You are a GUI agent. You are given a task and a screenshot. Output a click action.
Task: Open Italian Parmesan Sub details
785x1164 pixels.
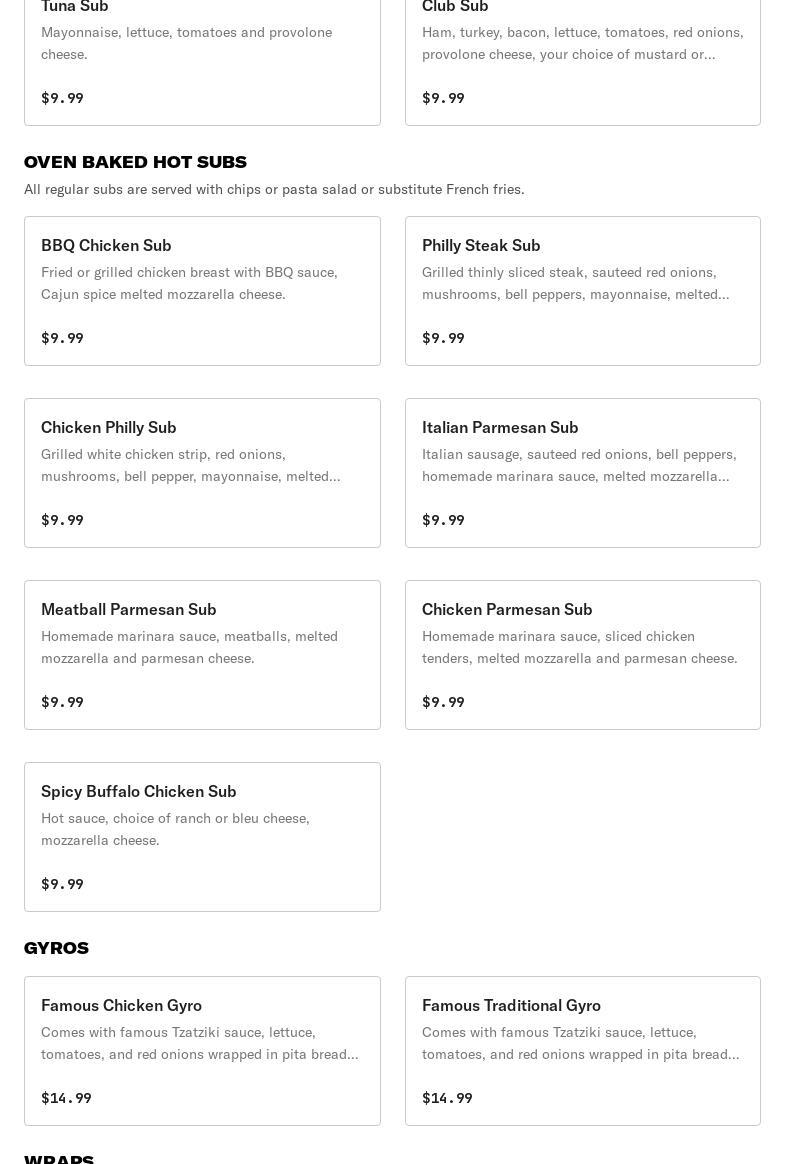tap(582, 472)
